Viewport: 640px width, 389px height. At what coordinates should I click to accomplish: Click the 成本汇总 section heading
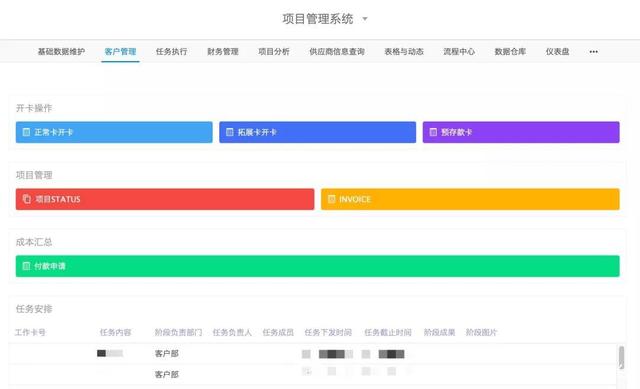pos(34,242)
